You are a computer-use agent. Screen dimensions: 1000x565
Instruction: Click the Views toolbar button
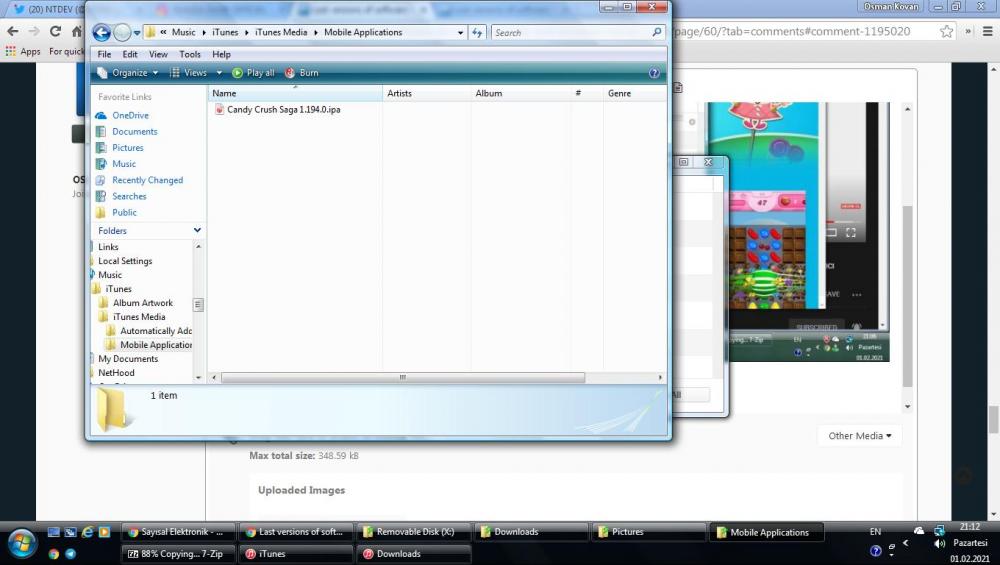(x=189, y=73)
